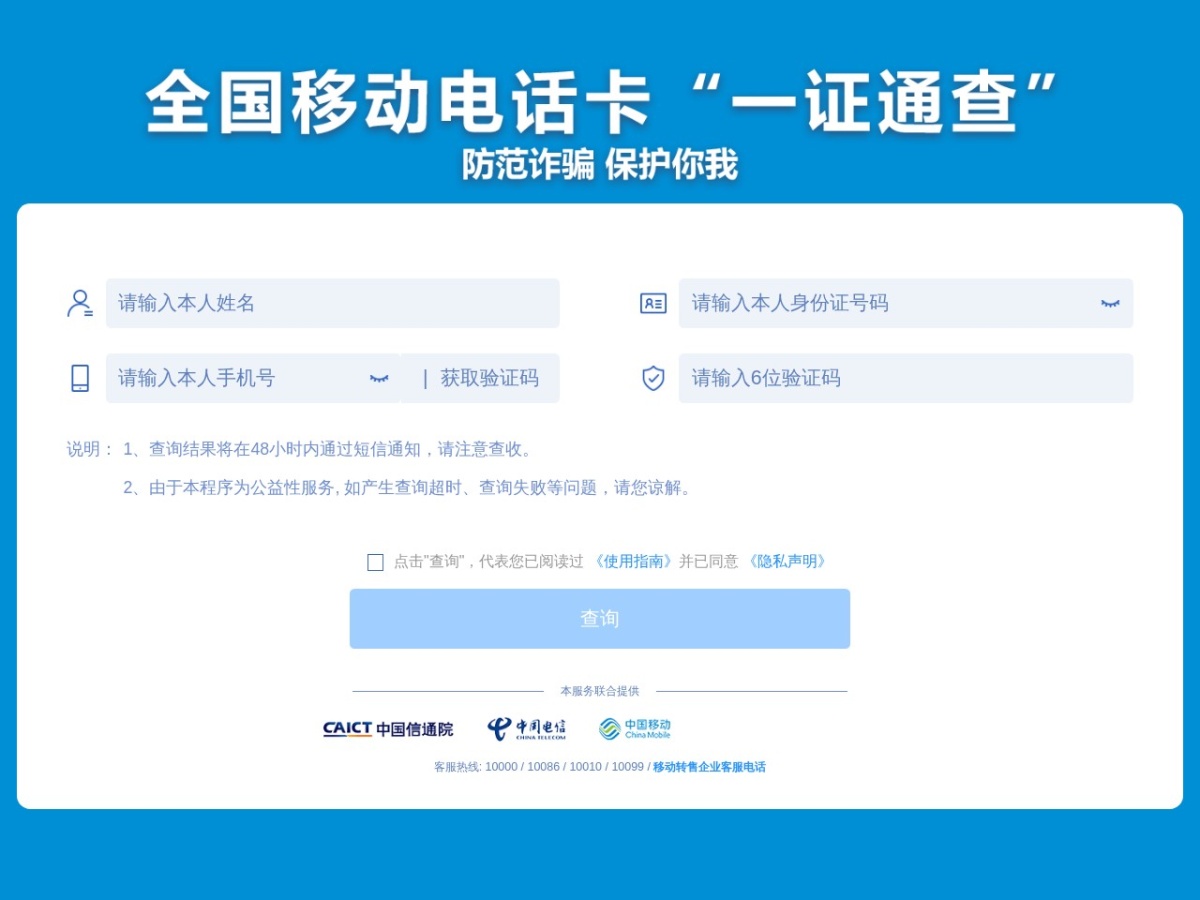Click the person icon beside name field
Screen dimensions: 1200x900
coord(80,303)
